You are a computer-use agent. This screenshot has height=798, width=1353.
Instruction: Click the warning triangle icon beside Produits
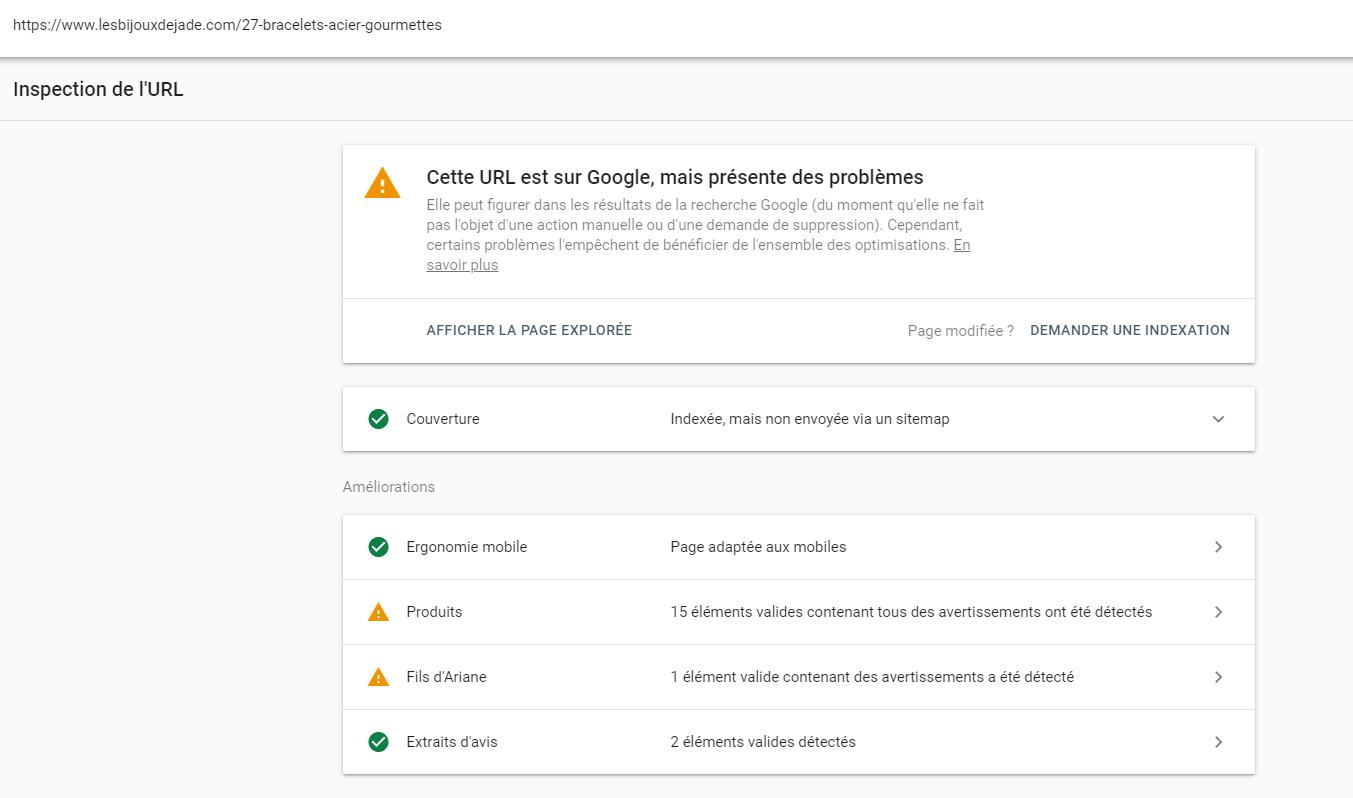click(378, 612)
